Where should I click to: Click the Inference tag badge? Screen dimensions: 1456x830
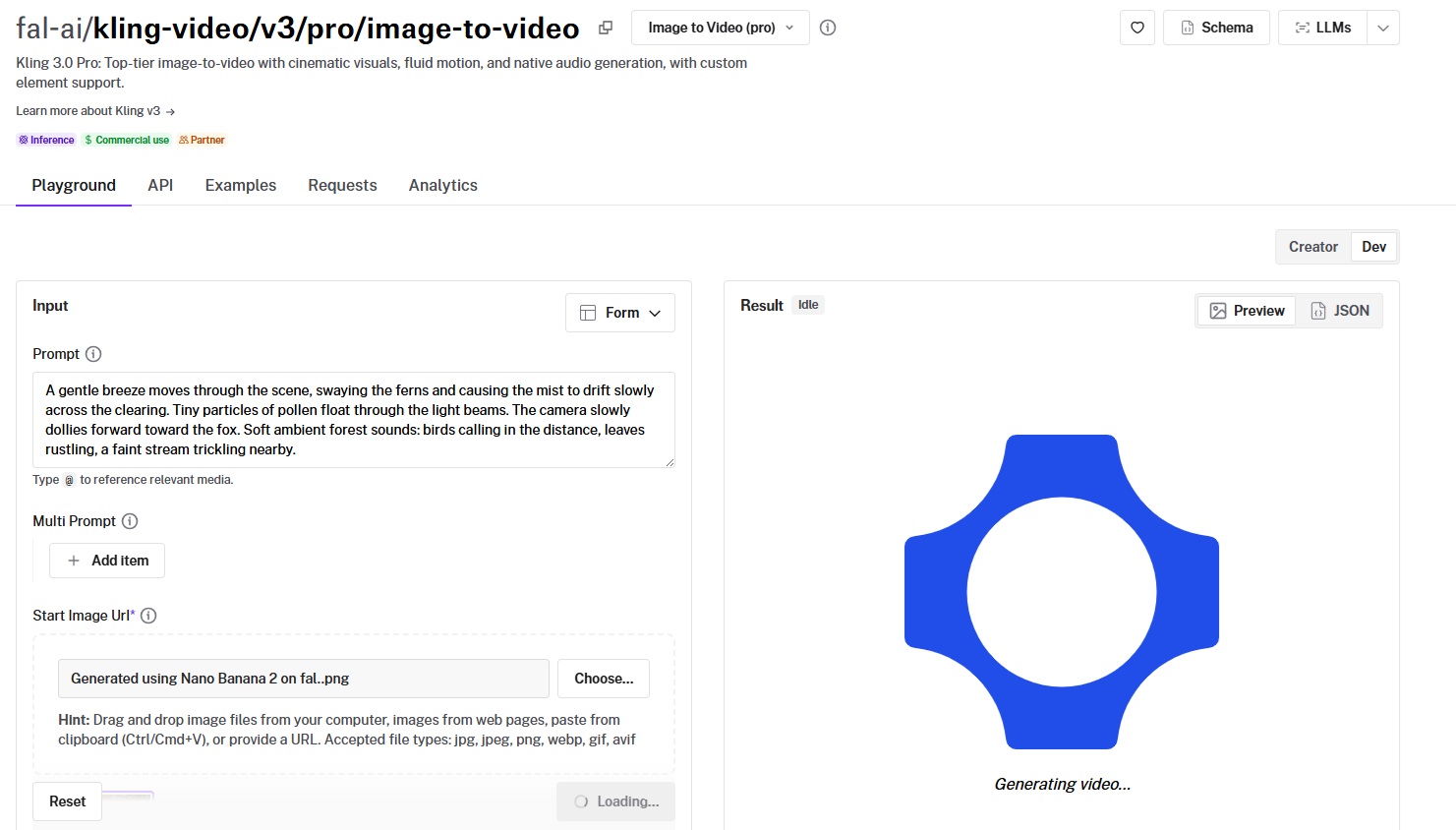point(46,140)
